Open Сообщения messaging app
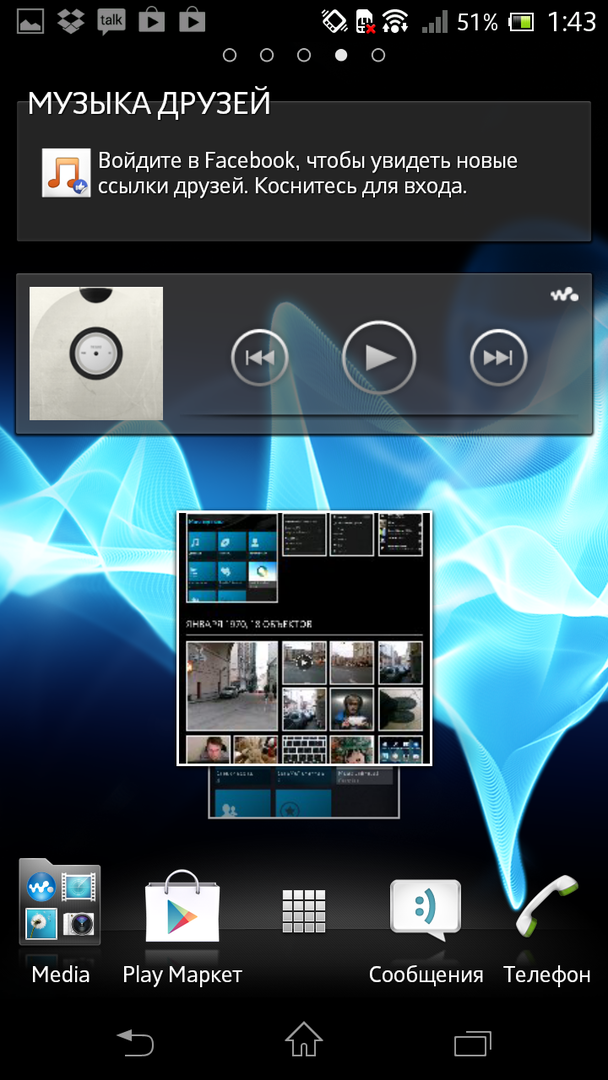608x1080 pixels. pos(425,911)
